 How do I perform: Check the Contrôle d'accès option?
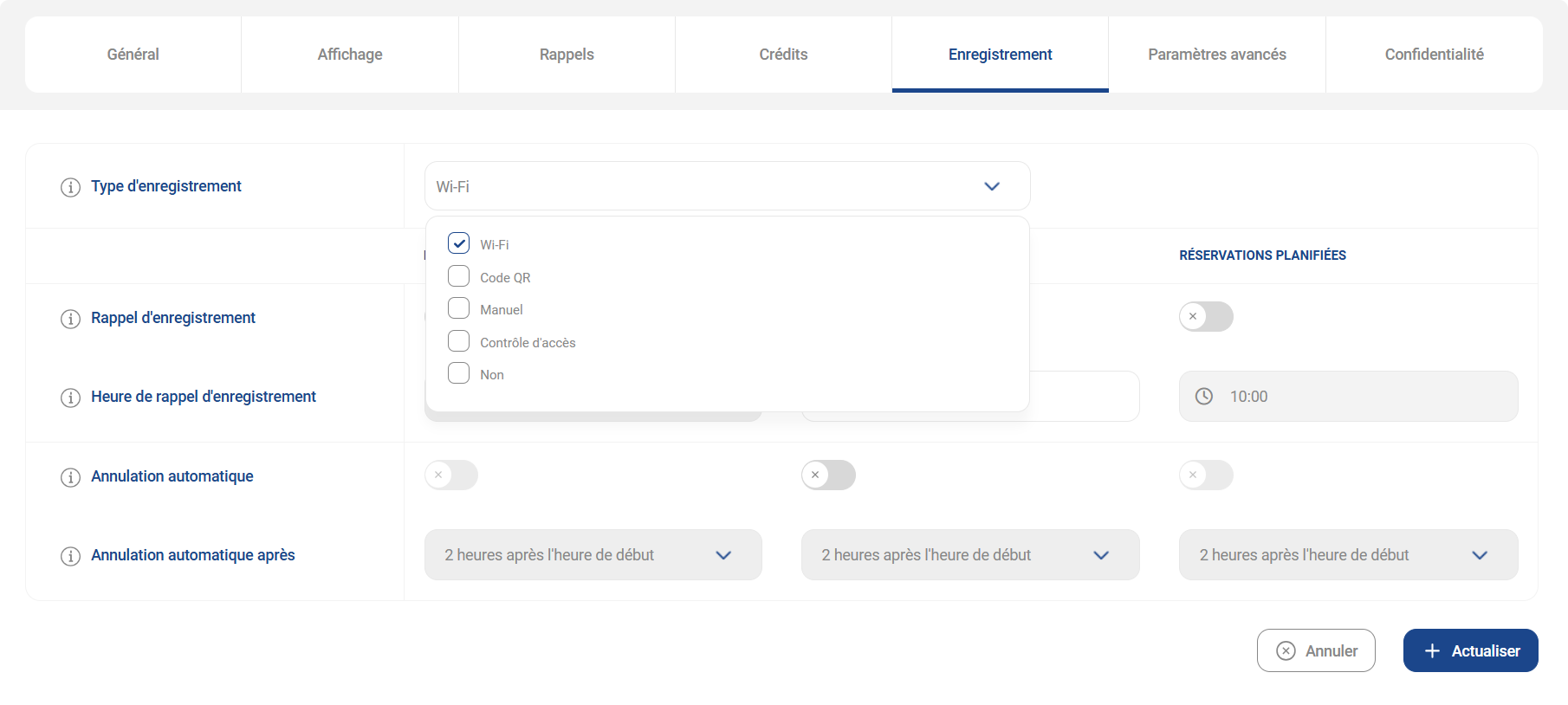[458, 340]
